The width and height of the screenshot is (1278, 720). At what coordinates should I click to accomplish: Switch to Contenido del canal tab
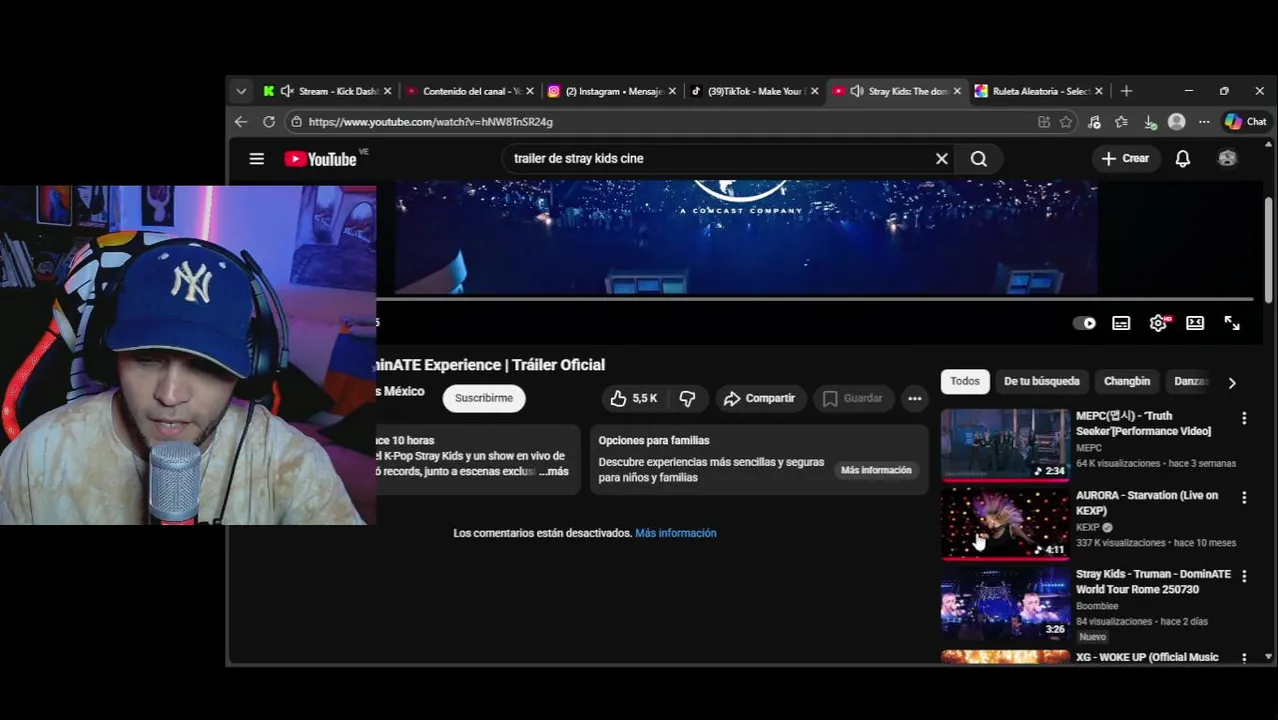(470, 91)
